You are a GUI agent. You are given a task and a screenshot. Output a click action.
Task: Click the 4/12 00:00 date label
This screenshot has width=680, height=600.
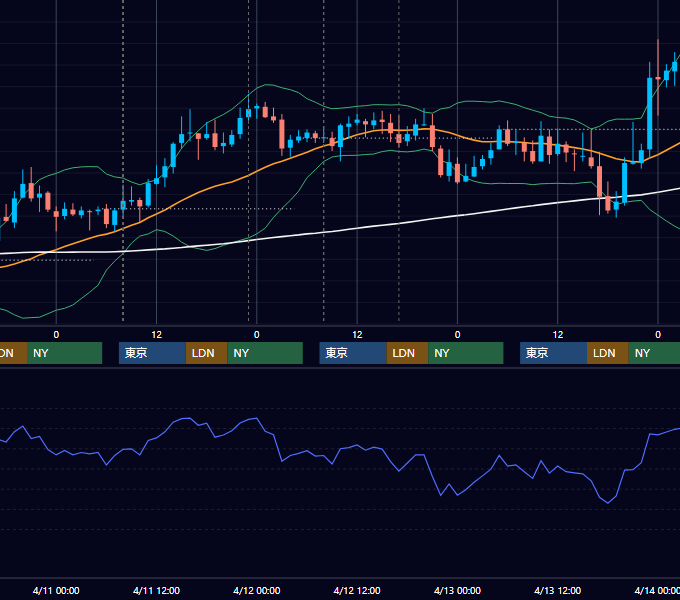click(x=257, y=590)
